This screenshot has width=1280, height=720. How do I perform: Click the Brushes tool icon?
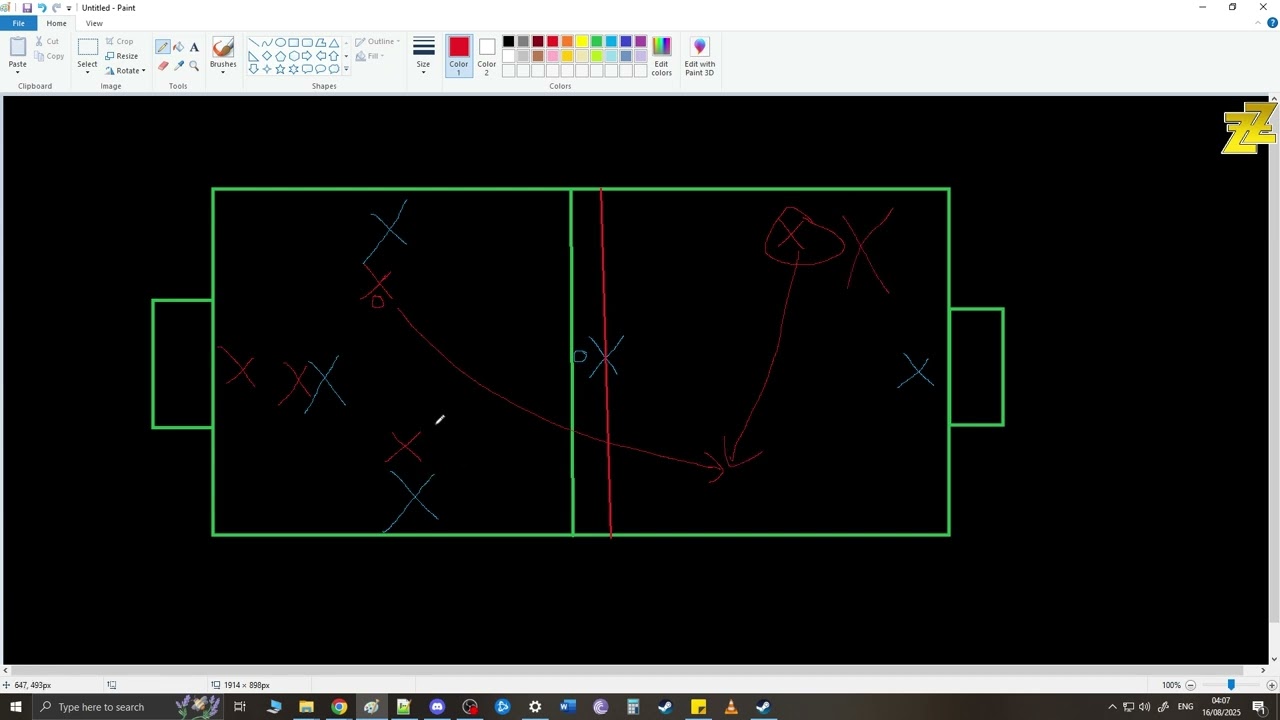tap(223, 47)
